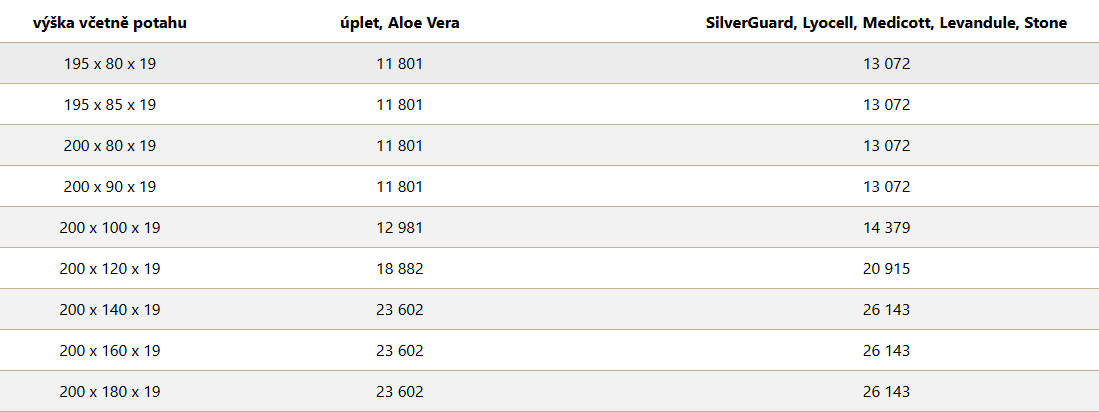
Task: Select the 20 915 price value
Action: click(x=887, y=269)
